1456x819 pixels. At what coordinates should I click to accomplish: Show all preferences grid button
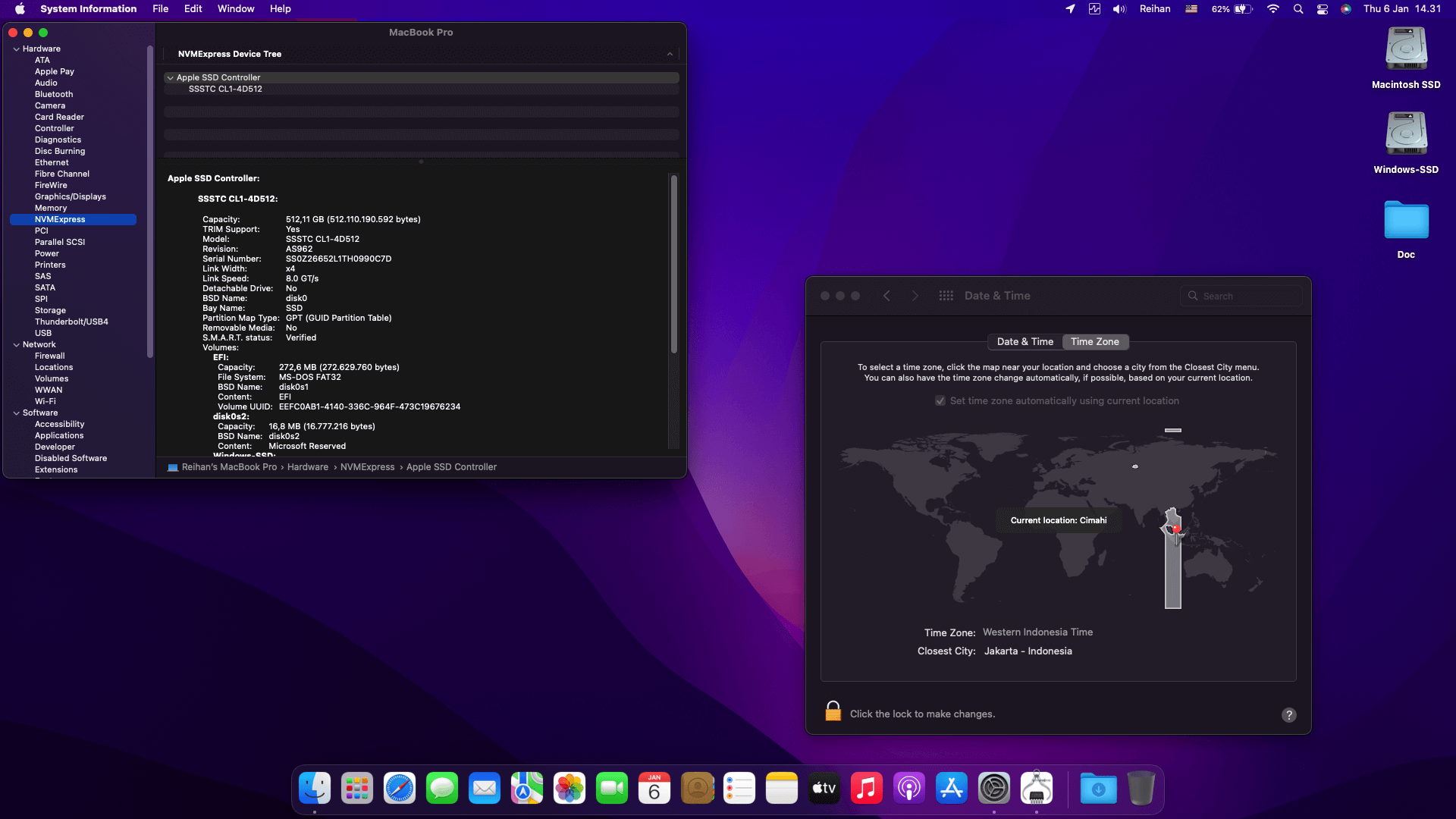click(946, 296)
